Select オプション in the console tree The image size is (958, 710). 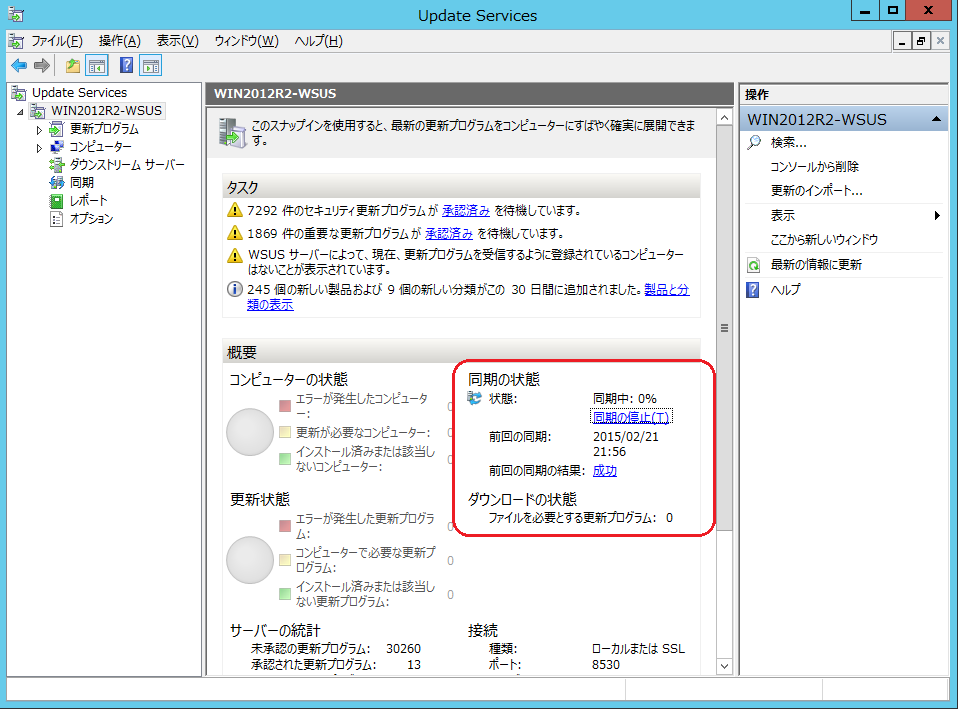[91, 219]
